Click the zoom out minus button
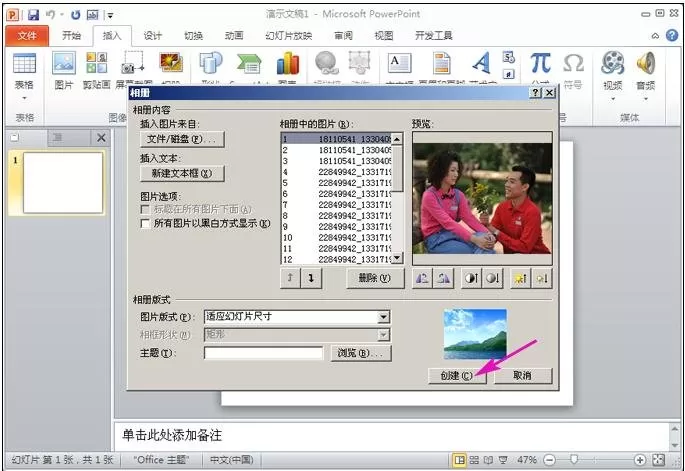 (x=550, y=460)
